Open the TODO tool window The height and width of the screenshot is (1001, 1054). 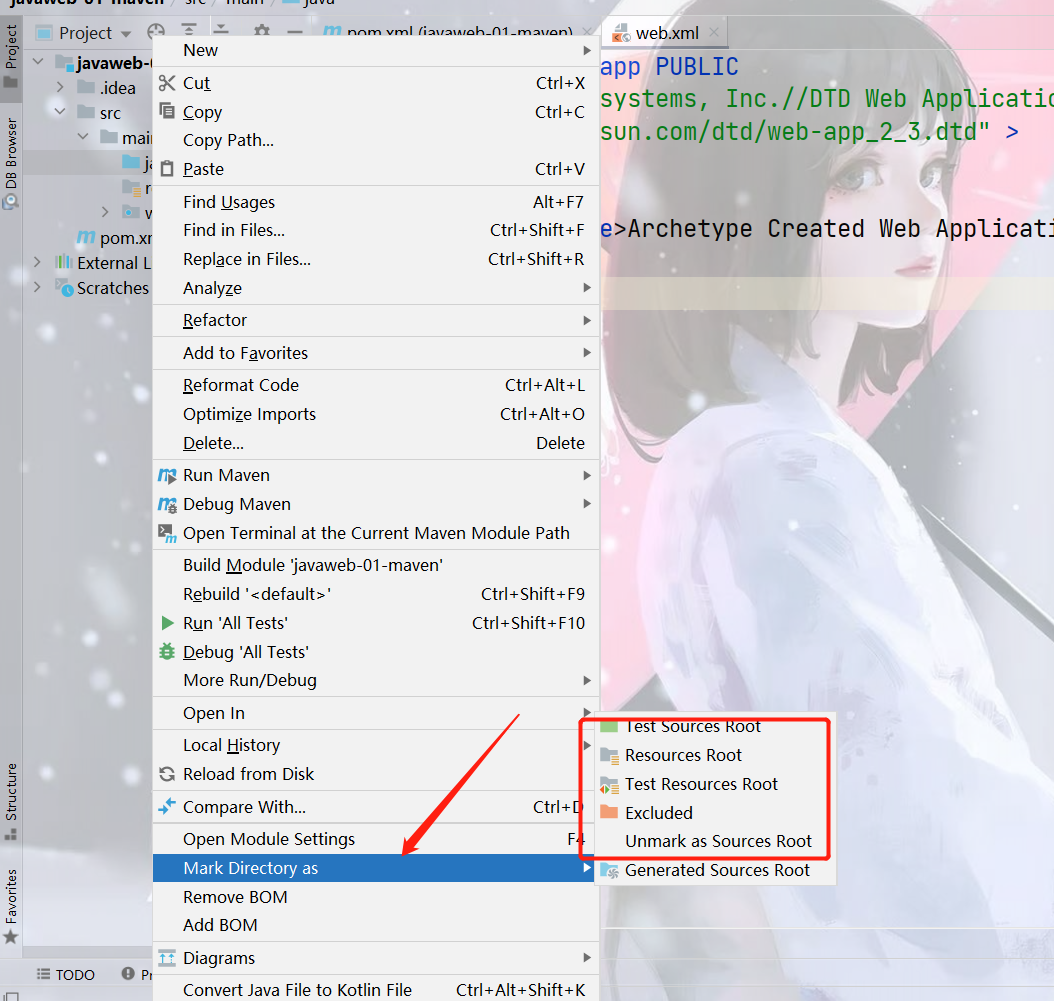click(x=66, y=975)
